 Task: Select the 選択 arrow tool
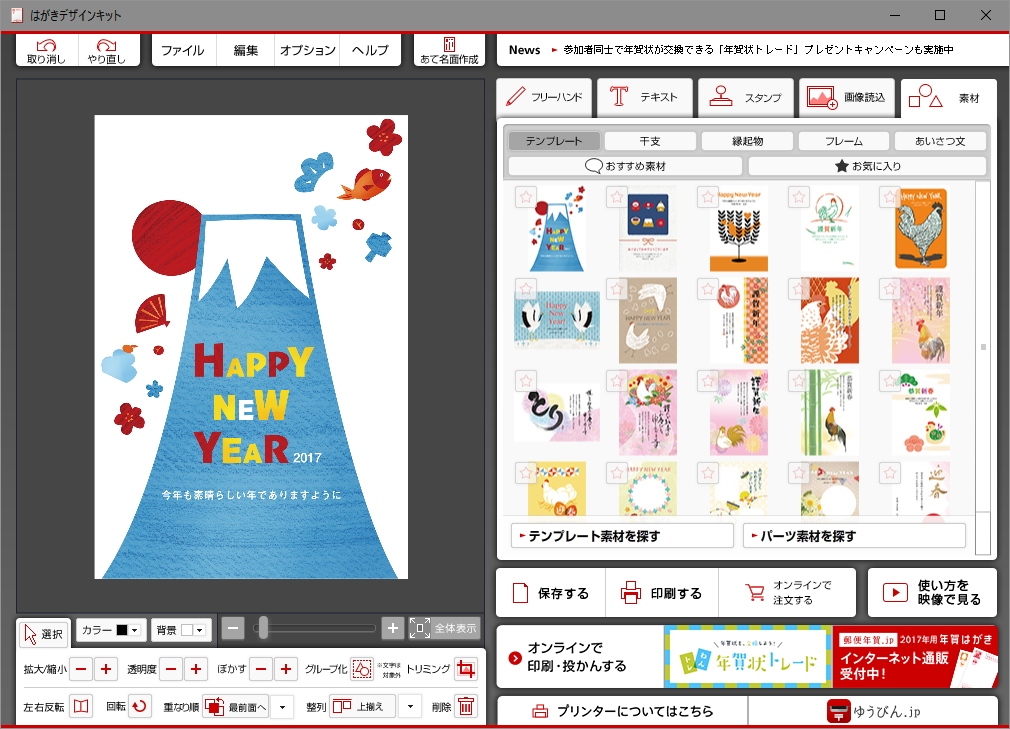[44, 634]
